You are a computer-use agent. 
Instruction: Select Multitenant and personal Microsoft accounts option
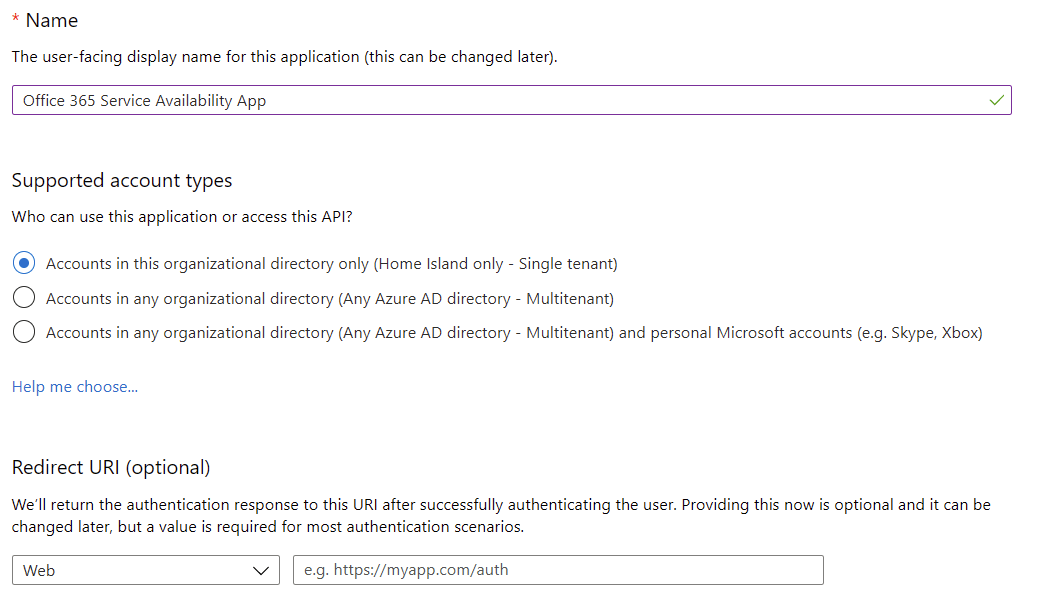(24, 332)
